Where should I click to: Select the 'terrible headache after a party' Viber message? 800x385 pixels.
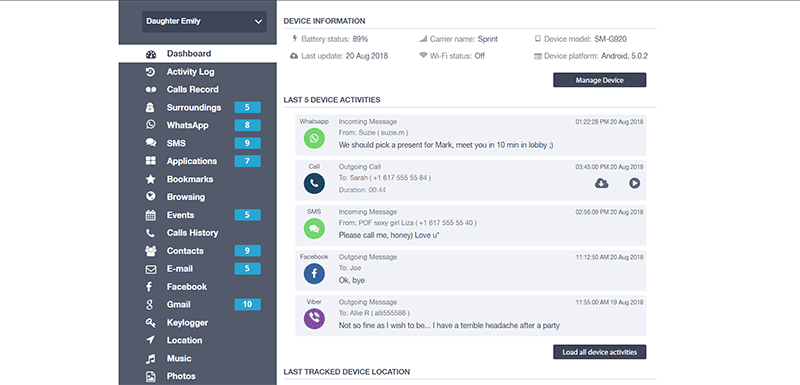click(449, 325)
